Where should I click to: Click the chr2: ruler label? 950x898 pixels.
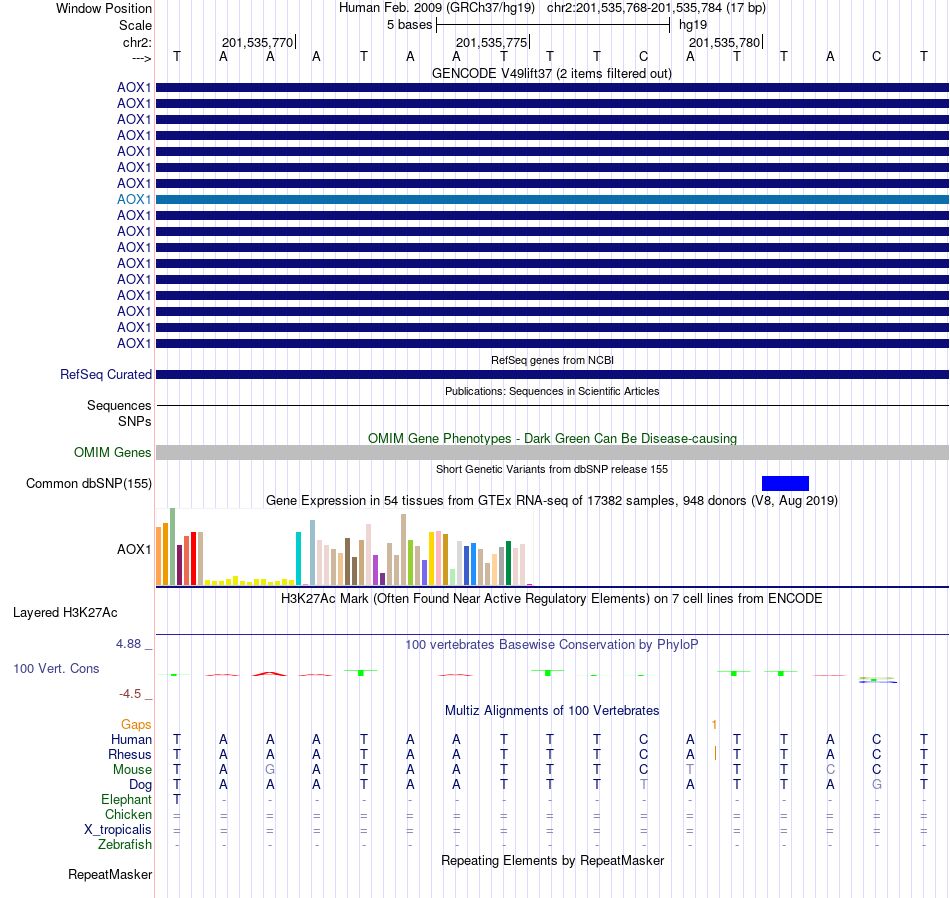(137, 42)
